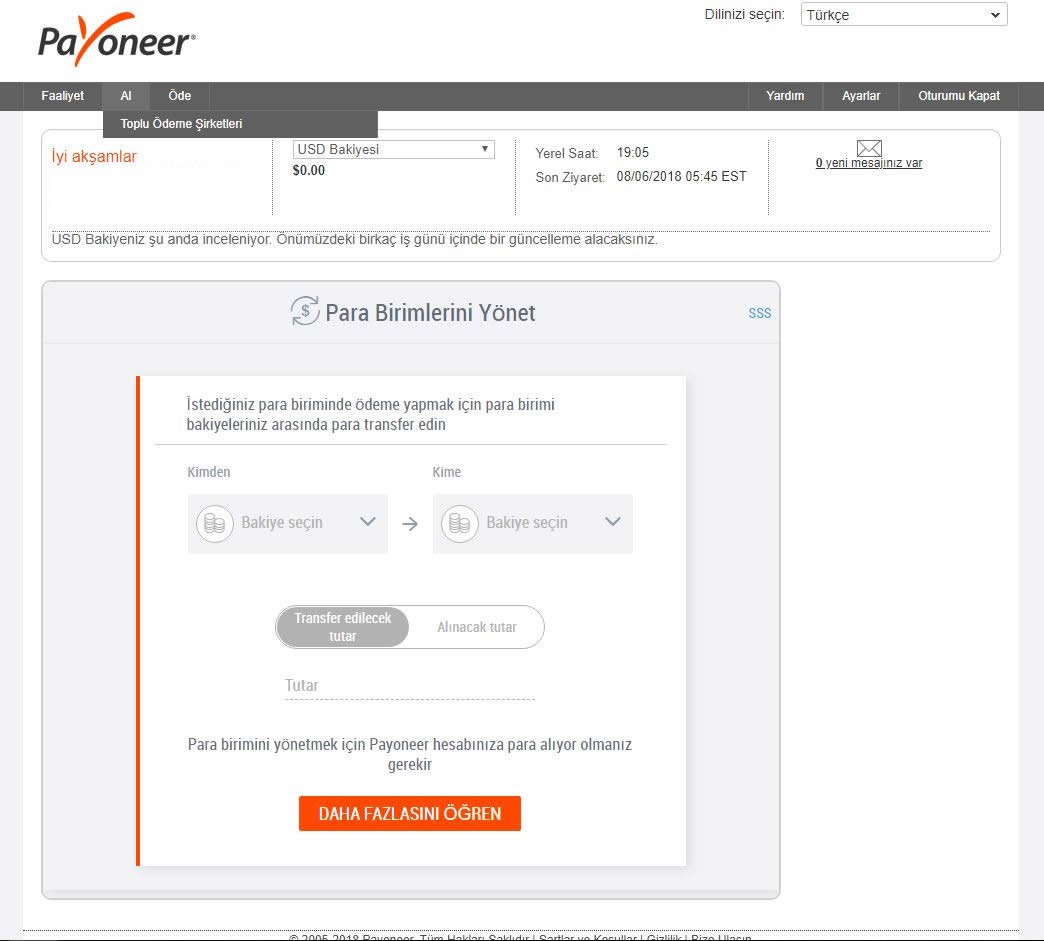
Task: Click last visit value '08/06/2018 05:45 EST'
Action: (681, 176)
